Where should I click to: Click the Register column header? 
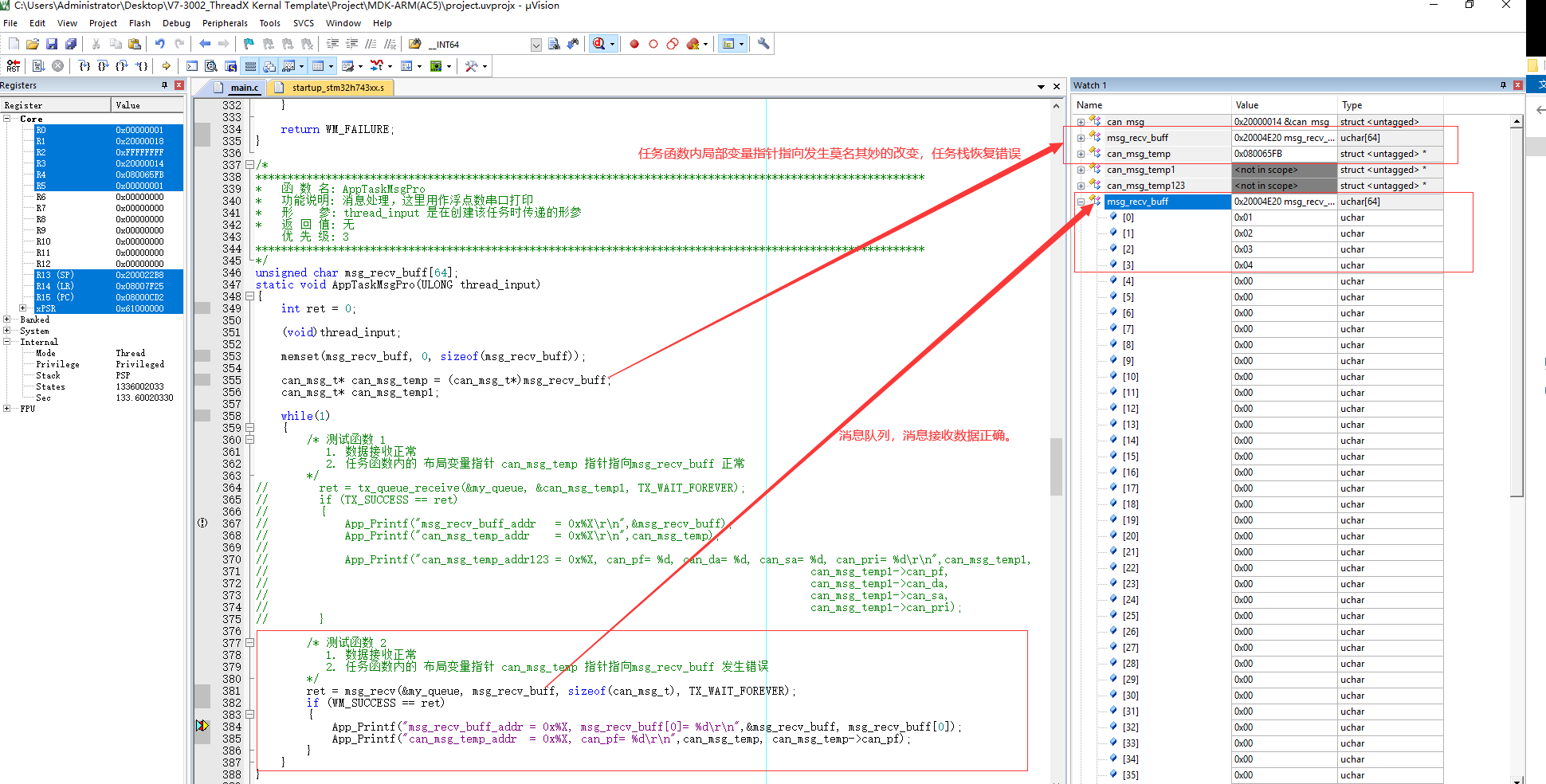point(55,105)
